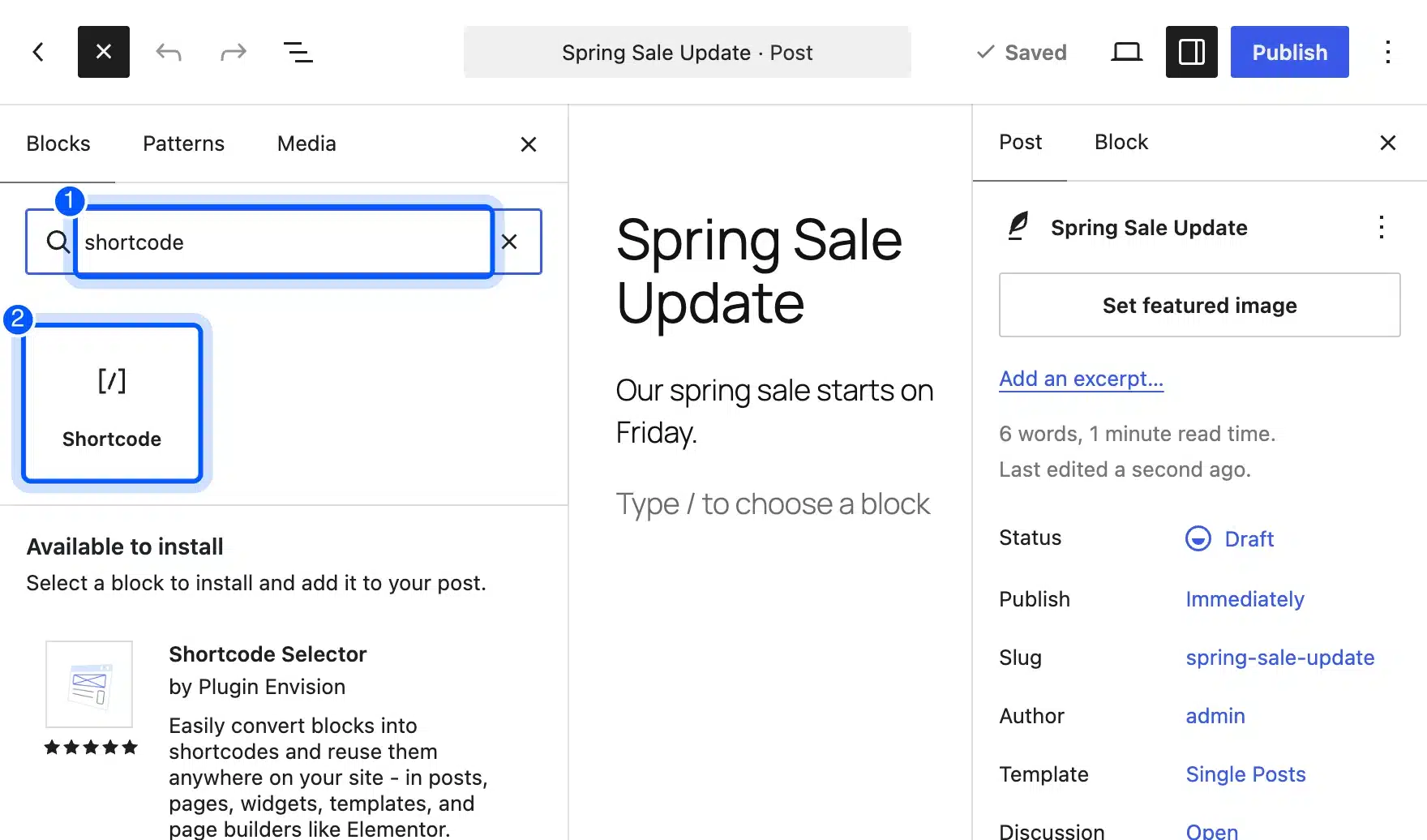Switch to the Patterns tab
The height and width of the screenshot is (840, 1427).
point(183,144)
